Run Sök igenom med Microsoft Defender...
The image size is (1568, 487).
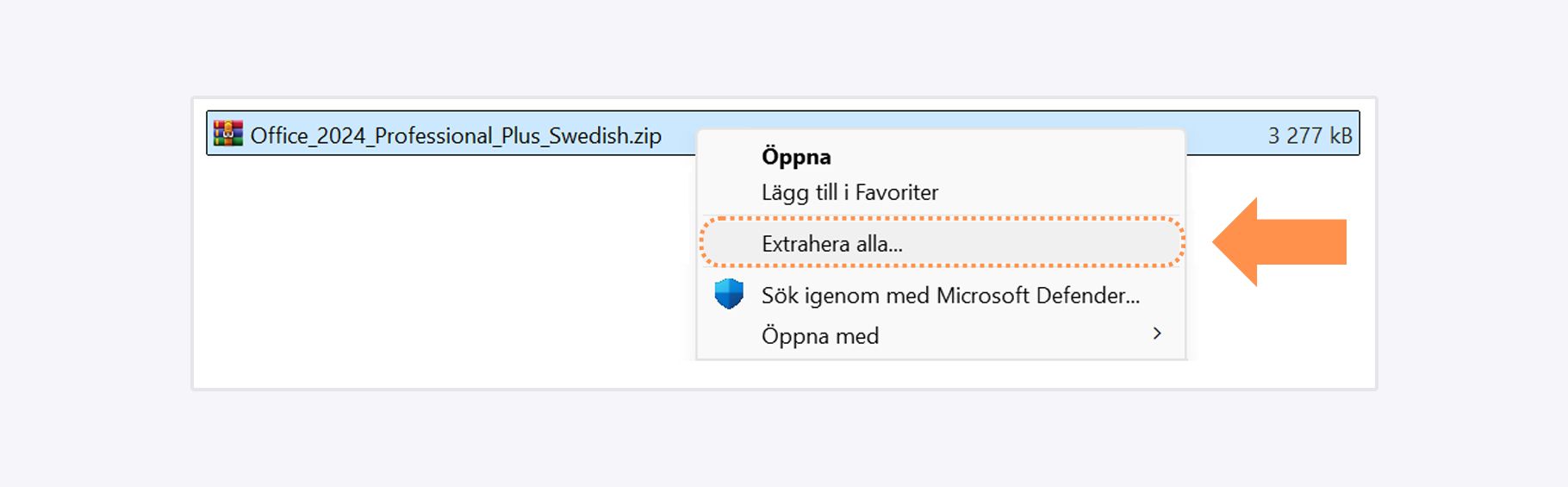point(949,296)
